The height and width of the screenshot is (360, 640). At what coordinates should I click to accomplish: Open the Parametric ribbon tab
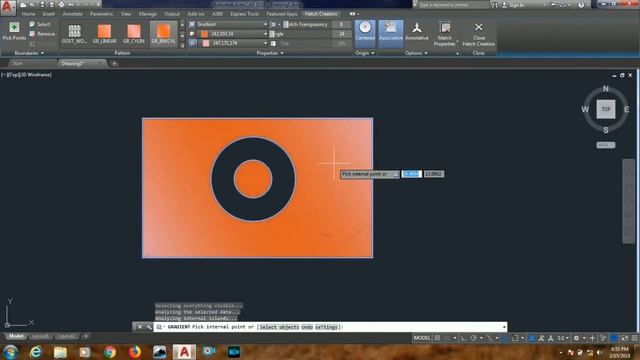[x=102, y=14]
